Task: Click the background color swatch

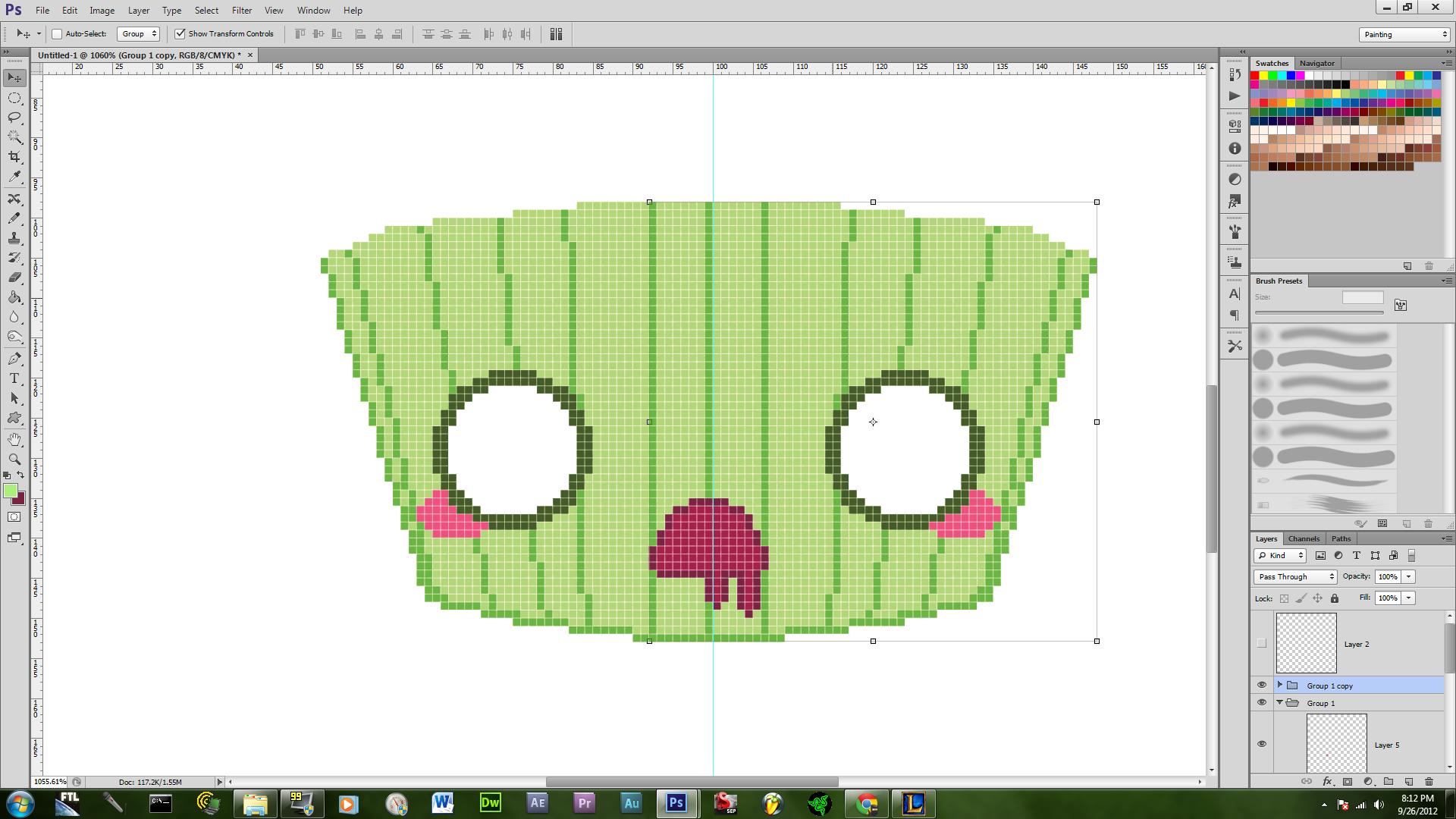Action: pyautogui.click(x=20, y=500)
